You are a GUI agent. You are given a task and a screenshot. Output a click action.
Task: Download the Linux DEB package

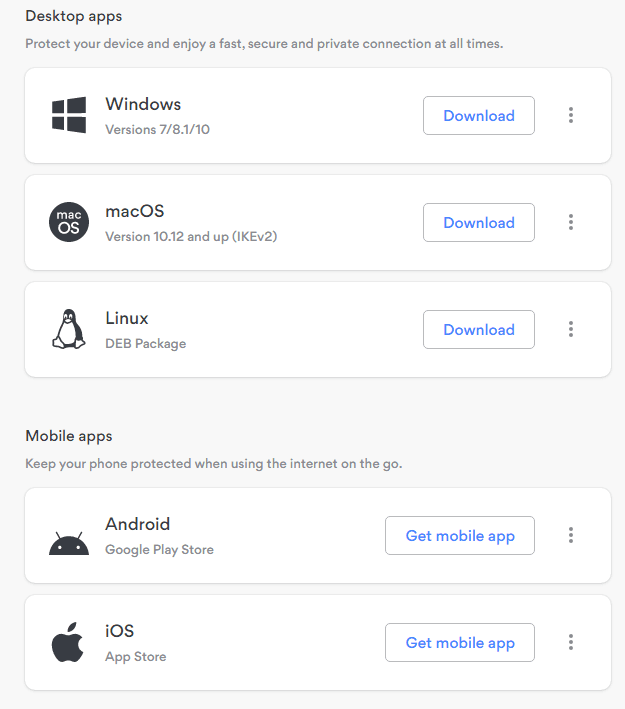coord(478,329)
